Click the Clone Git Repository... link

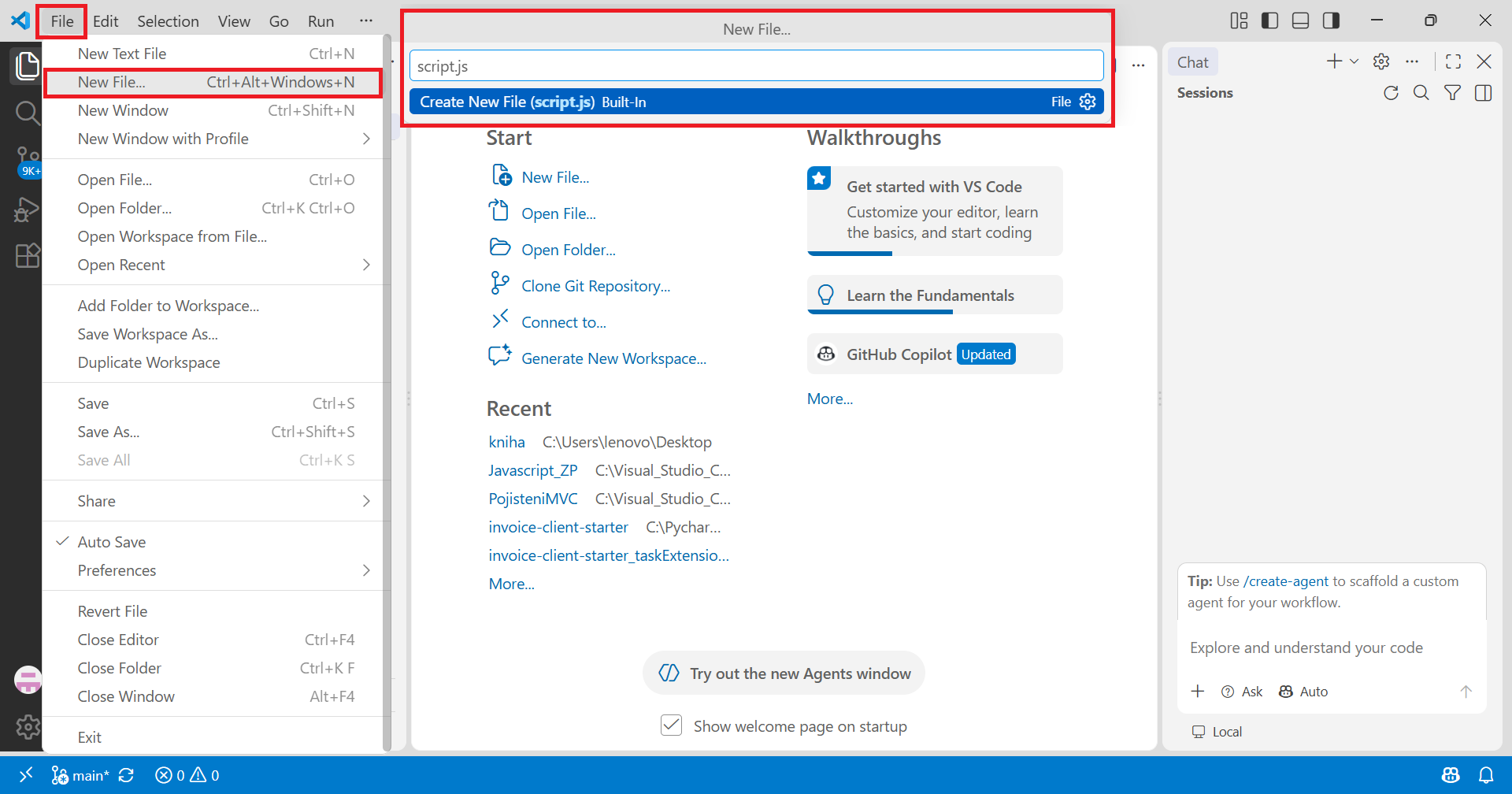click(x=595, y=286)
